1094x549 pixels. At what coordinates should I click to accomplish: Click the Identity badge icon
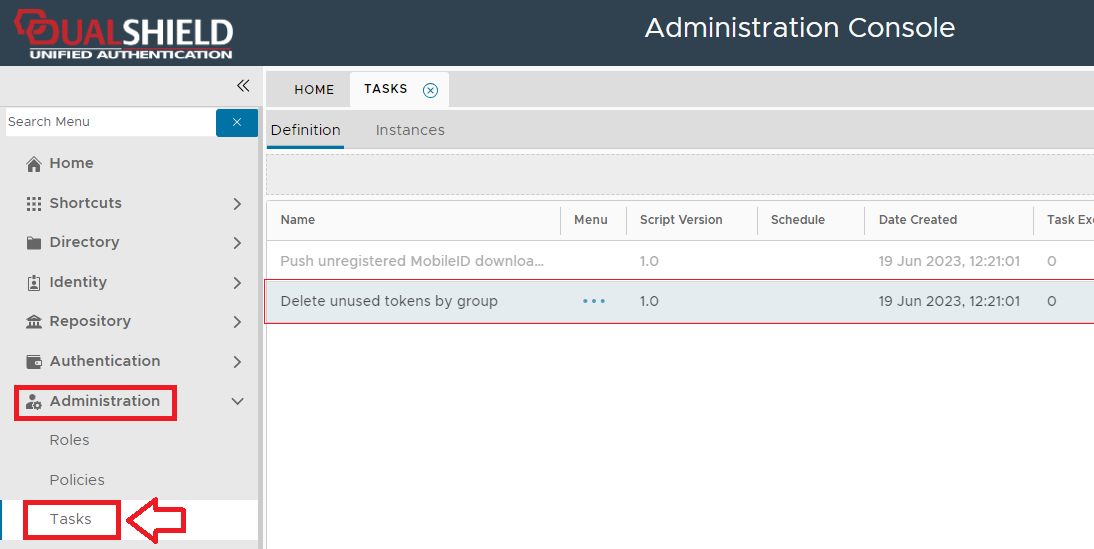[x=34, y=283]
